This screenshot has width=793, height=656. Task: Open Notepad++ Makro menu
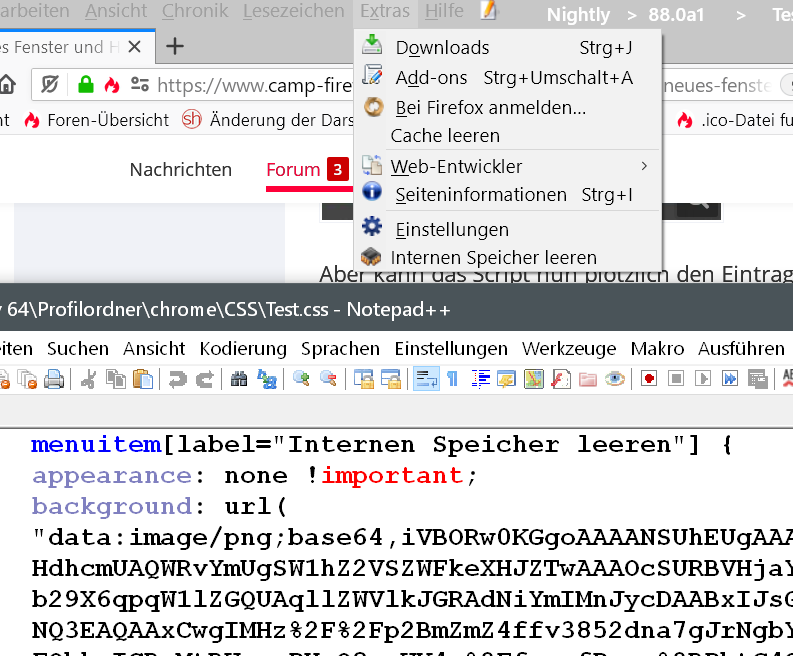(657, 348)
